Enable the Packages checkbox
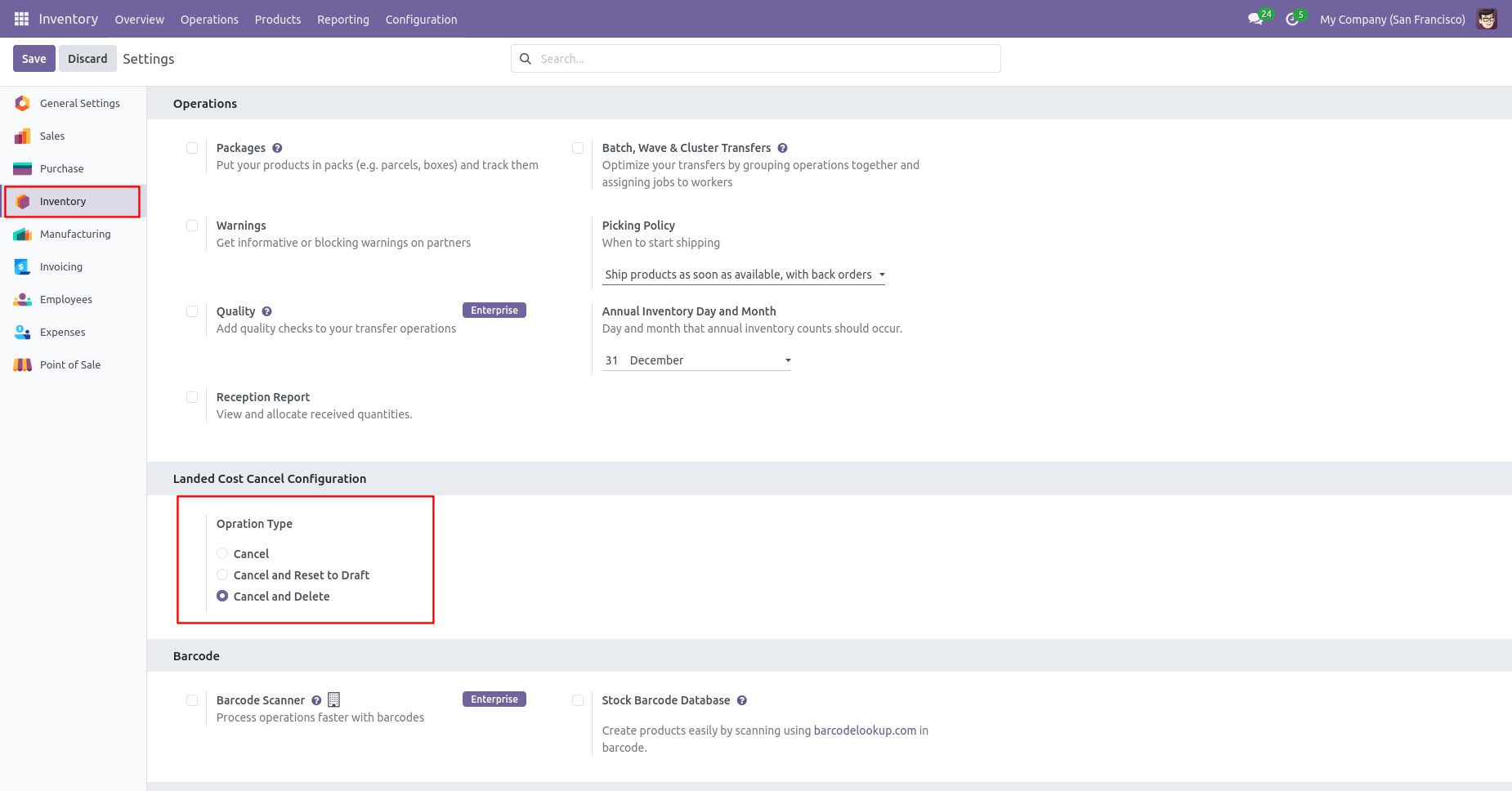Screen dimensions: 1512x791 coord(192,148)
